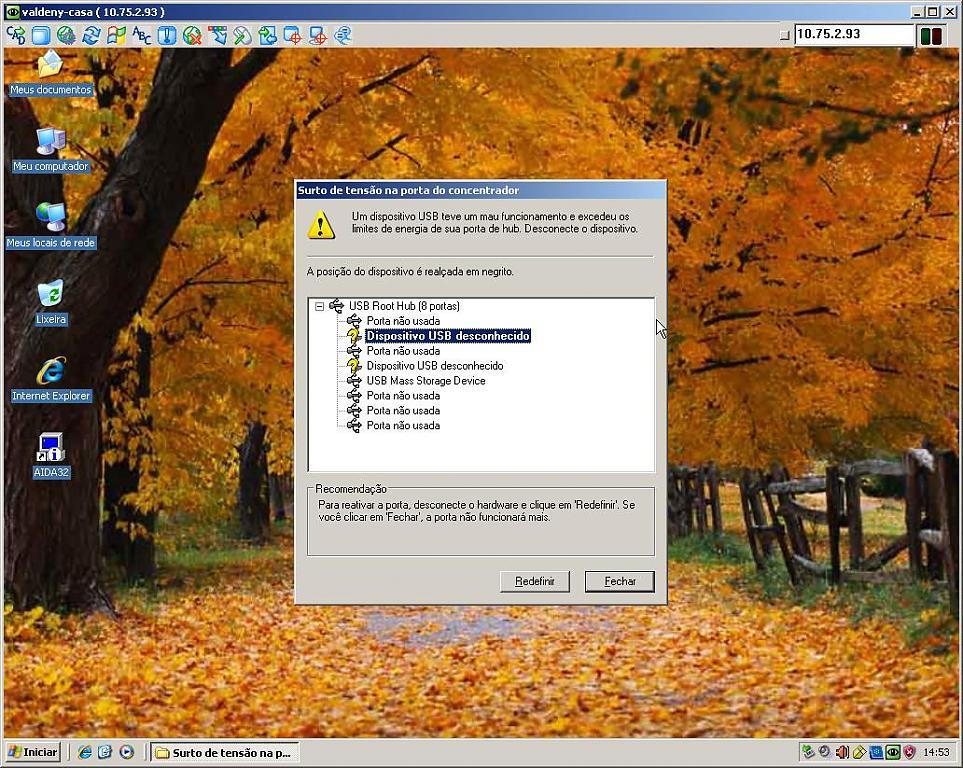Close the connection (globe with red X)

[x=192, y=35]
